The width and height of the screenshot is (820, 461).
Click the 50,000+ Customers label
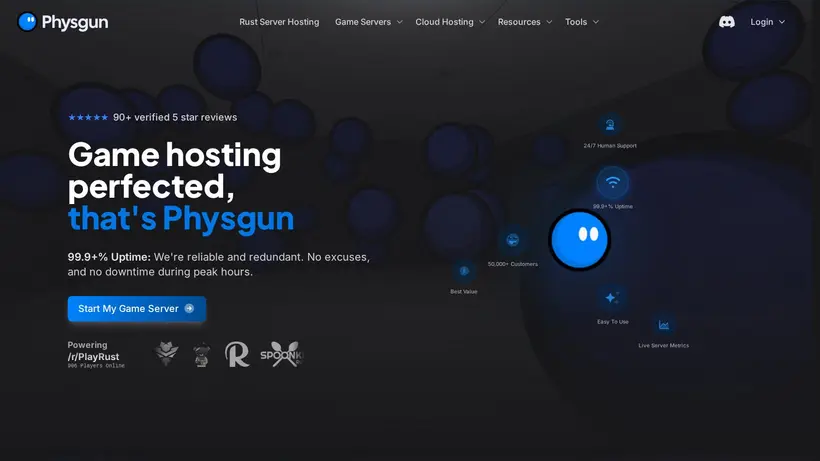pos(512,264)
